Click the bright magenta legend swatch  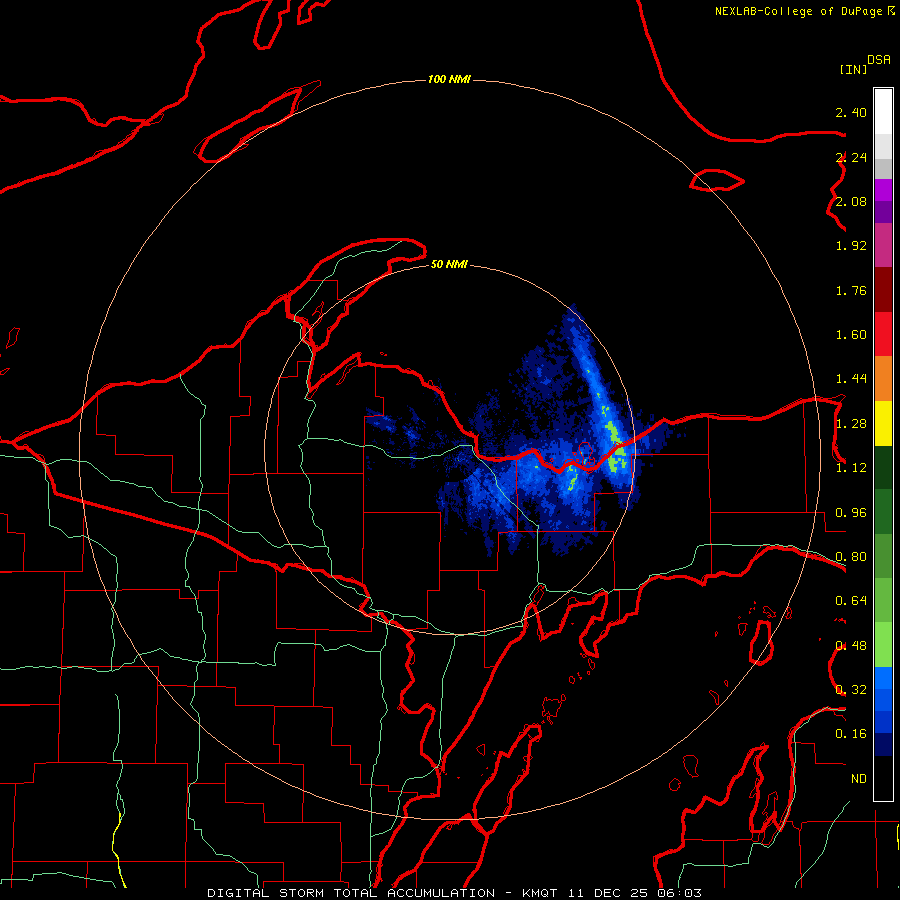883,190
